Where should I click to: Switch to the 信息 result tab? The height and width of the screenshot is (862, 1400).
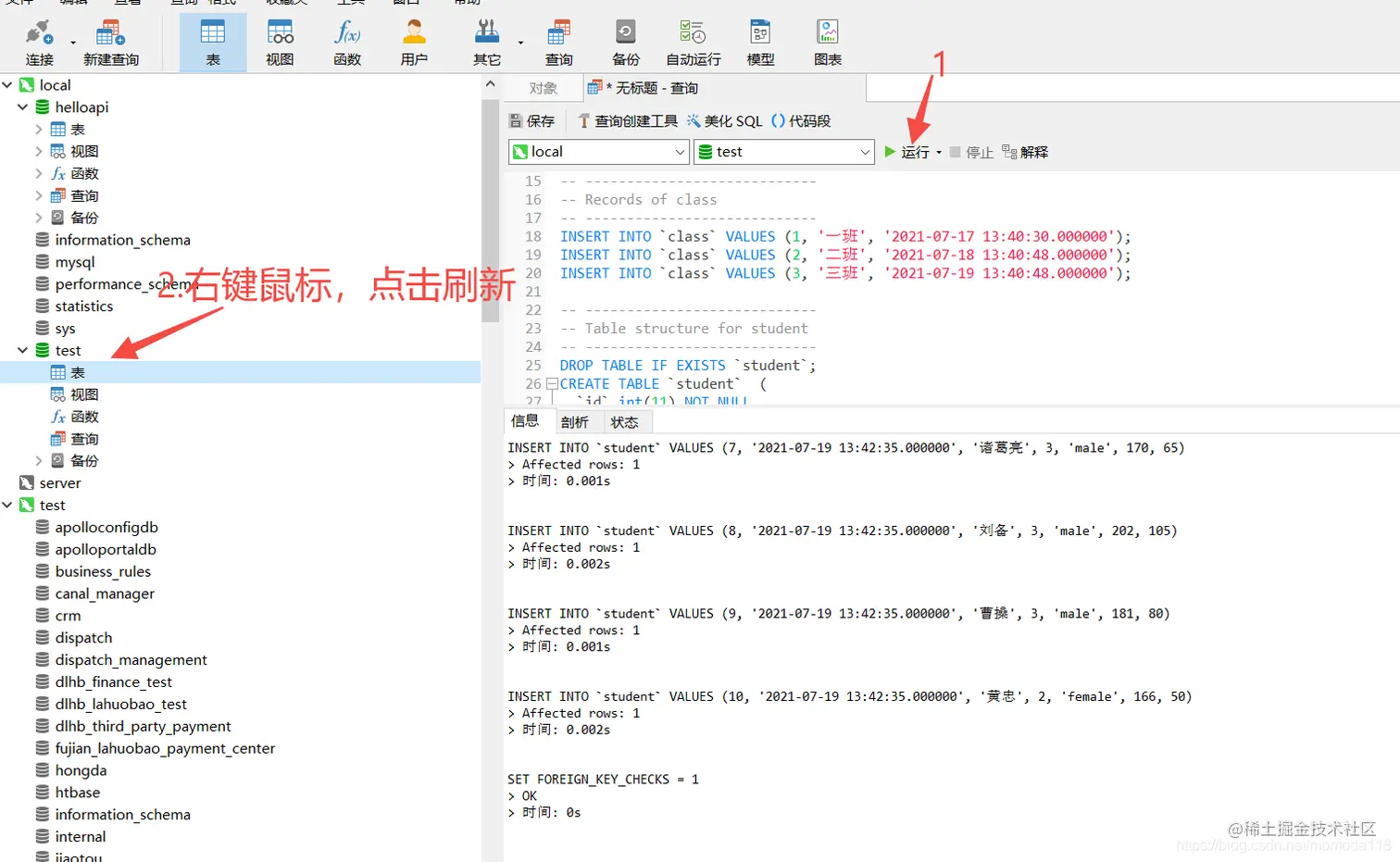(x=525, y=421)
